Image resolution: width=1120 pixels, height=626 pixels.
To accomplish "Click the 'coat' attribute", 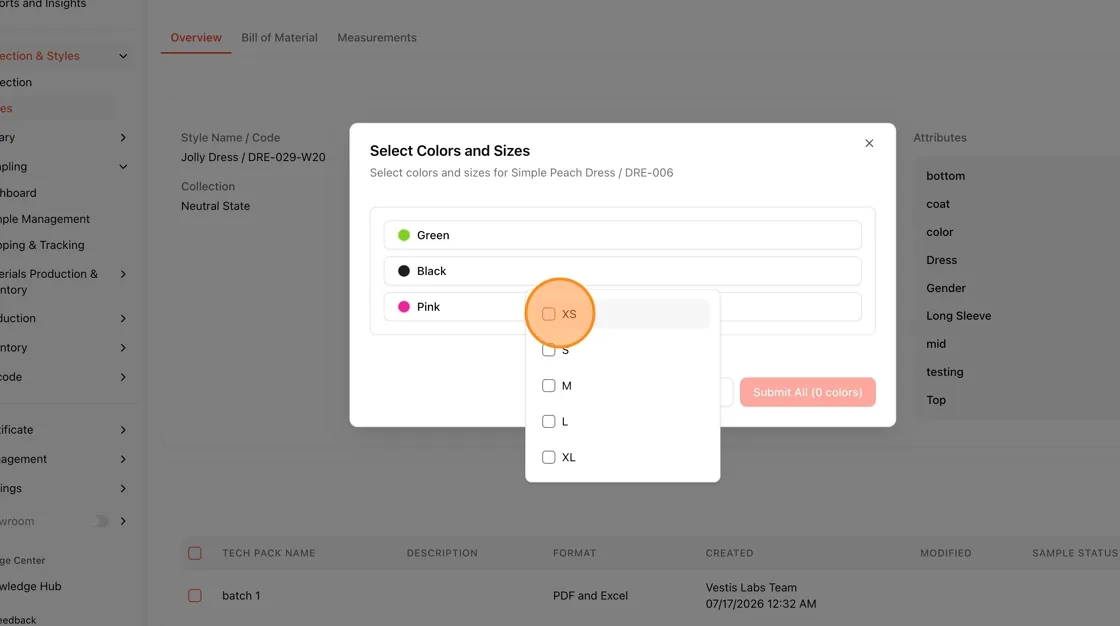I will 938,204.
